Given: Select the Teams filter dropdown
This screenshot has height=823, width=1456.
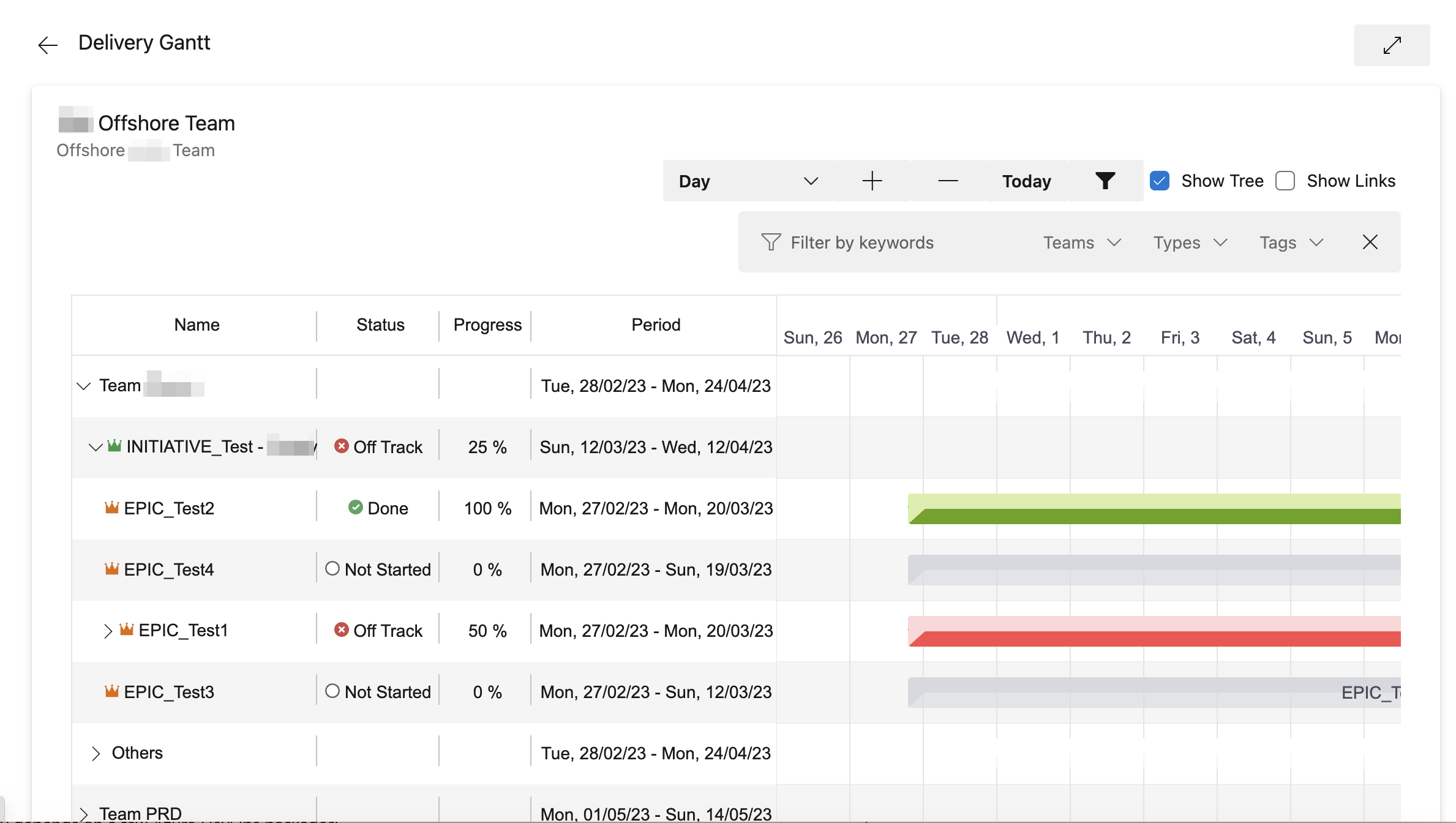Looking at the screenshot, I should pos(1080,242).
